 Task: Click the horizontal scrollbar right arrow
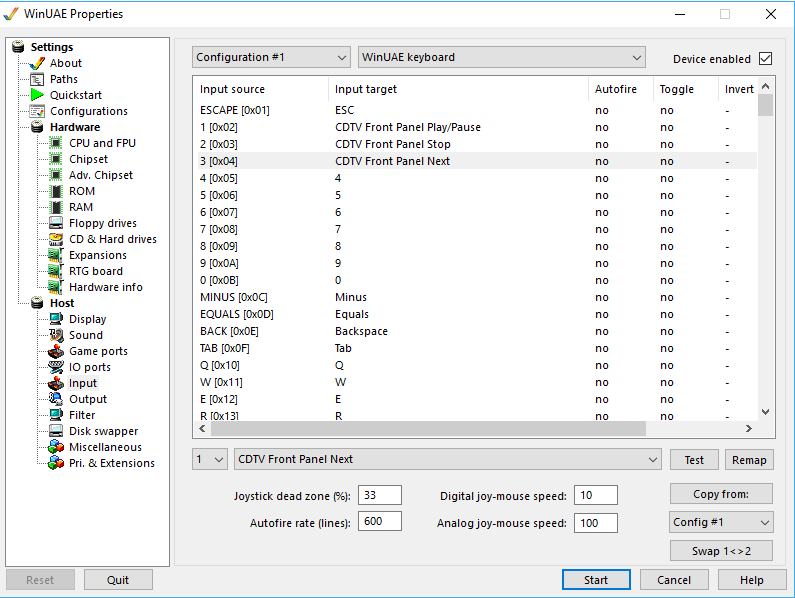pos(749,429)
